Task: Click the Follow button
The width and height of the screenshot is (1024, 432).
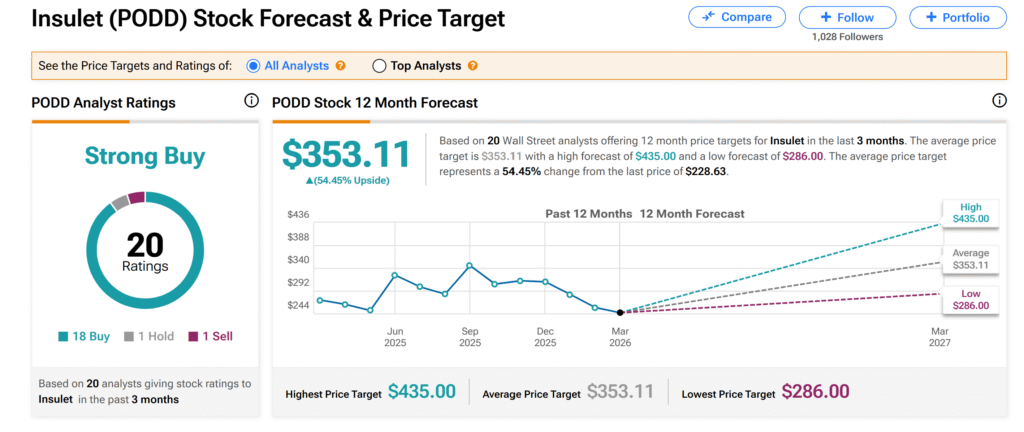Action: click(847, 17)
